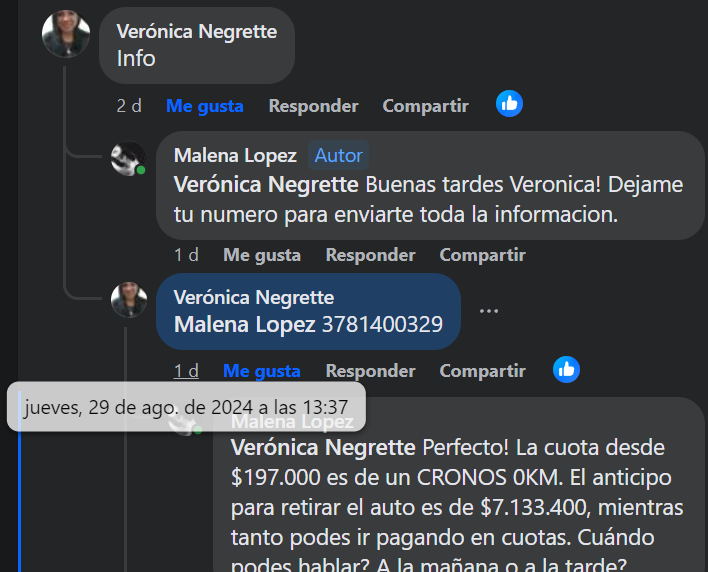Select the Info comment text
The width and height of the screenshot is (708, 572).
136,59
